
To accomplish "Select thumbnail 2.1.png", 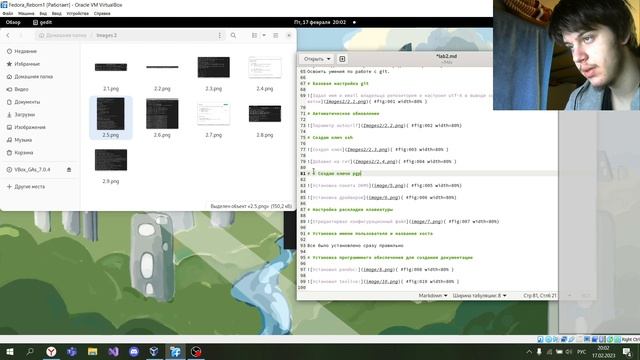I will pyautogui.click(x=111, y=67).
